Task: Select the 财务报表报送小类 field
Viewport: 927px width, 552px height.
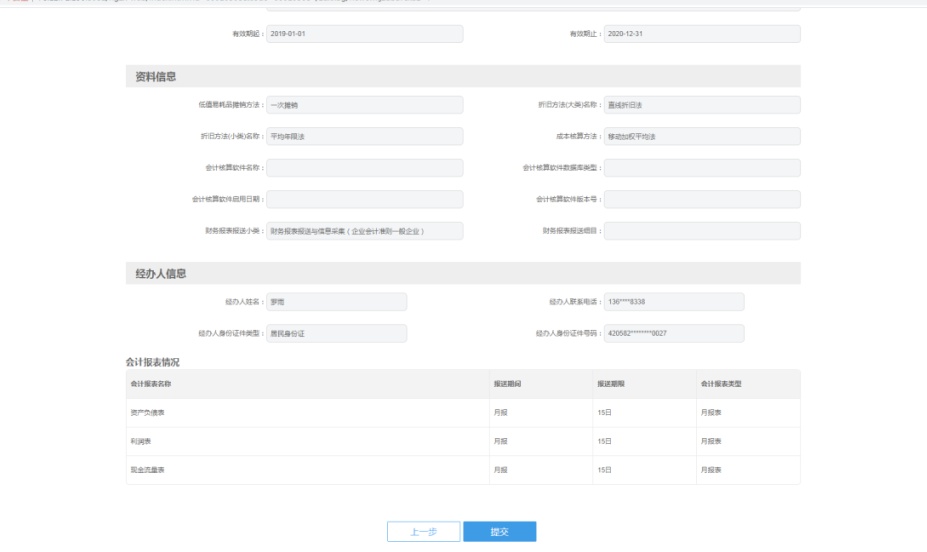Action: pos(365,231)
